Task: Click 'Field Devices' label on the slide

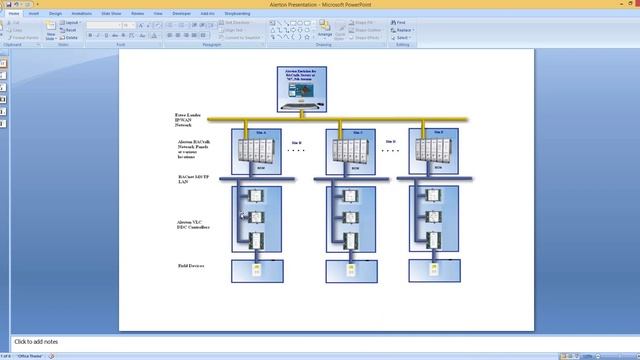Action: pos(191,266)
